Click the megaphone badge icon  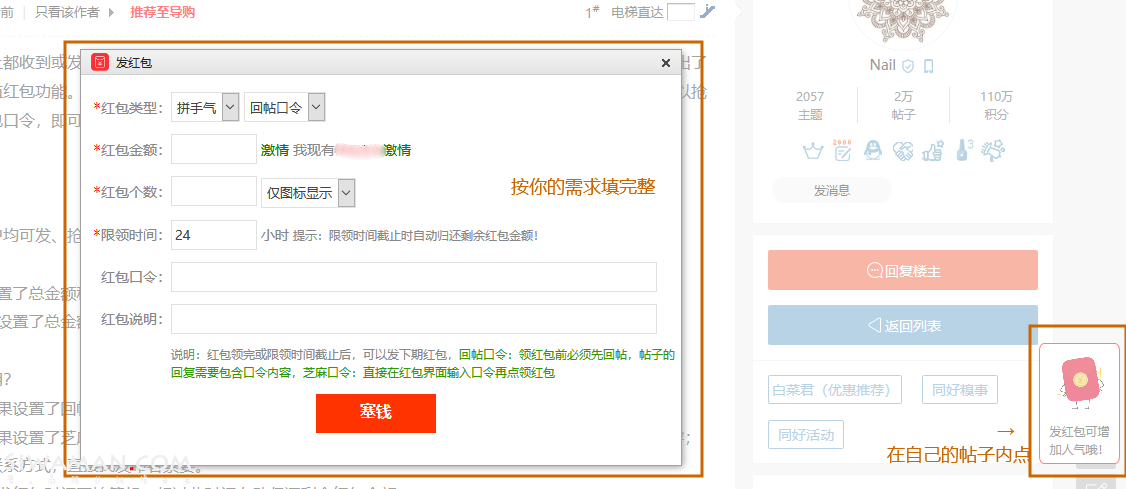(x=993, y=151)
